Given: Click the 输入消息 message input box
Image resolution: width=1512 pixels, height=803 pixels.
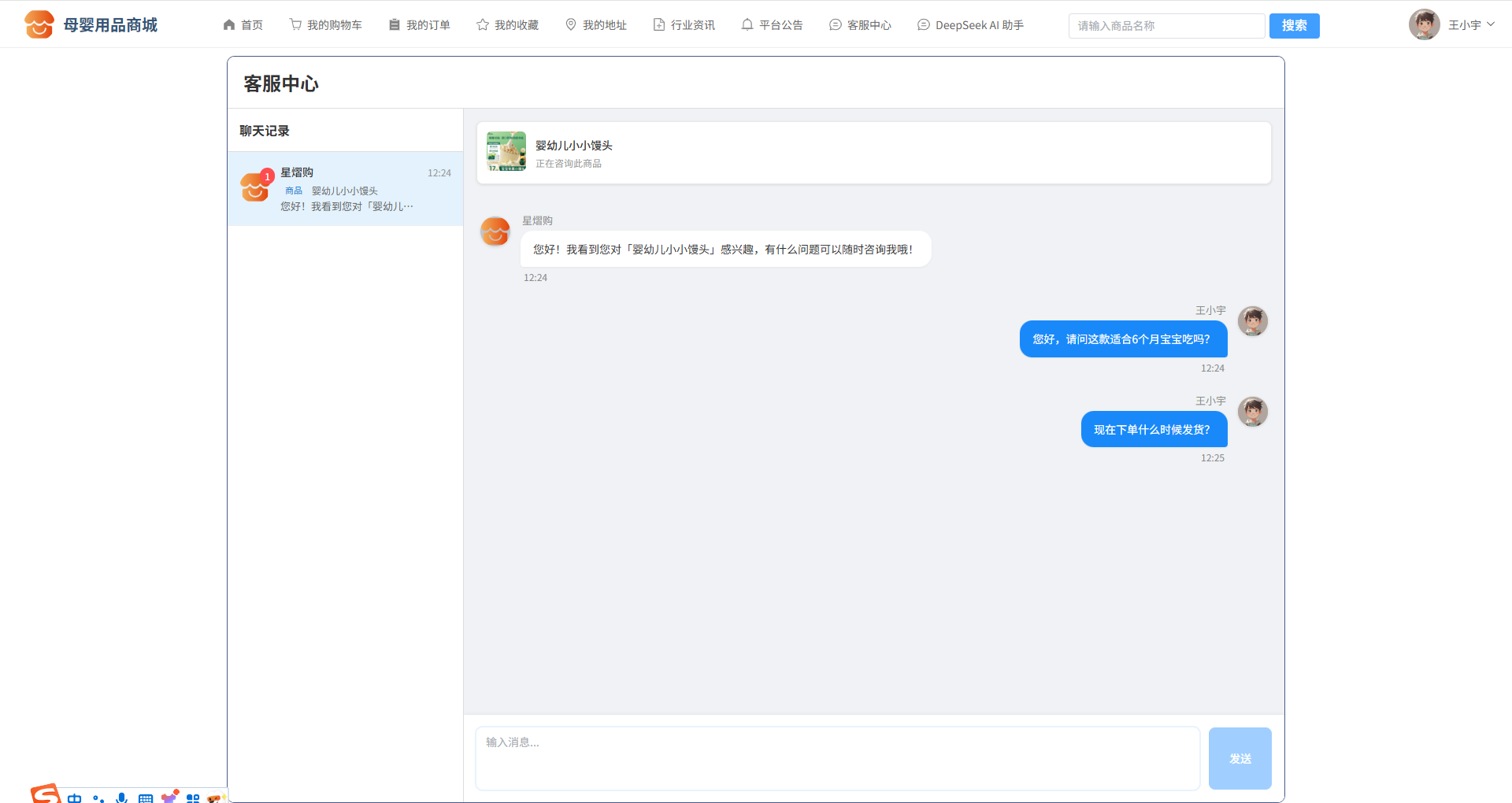Looking at the screenshot, I should pyautogui.click(x=837, y=758).
